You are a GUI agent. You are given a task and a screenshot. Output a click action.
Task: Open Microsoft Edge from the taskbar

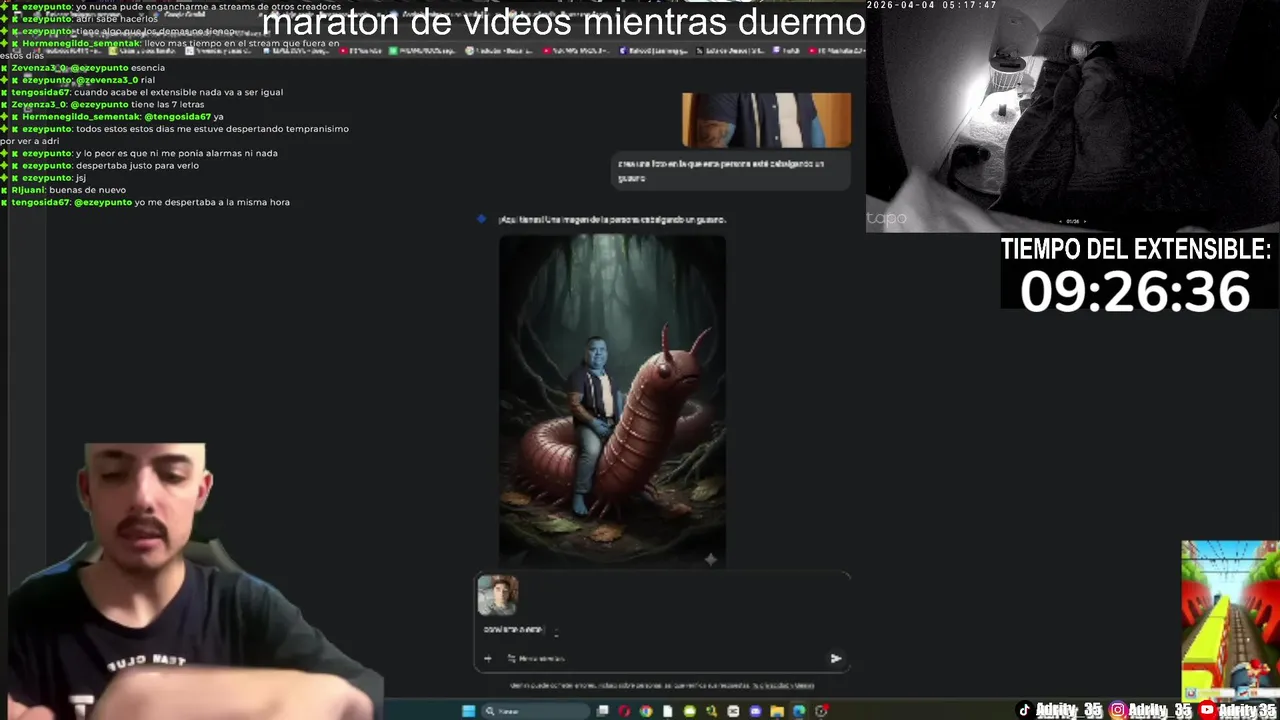click(799, 711)
